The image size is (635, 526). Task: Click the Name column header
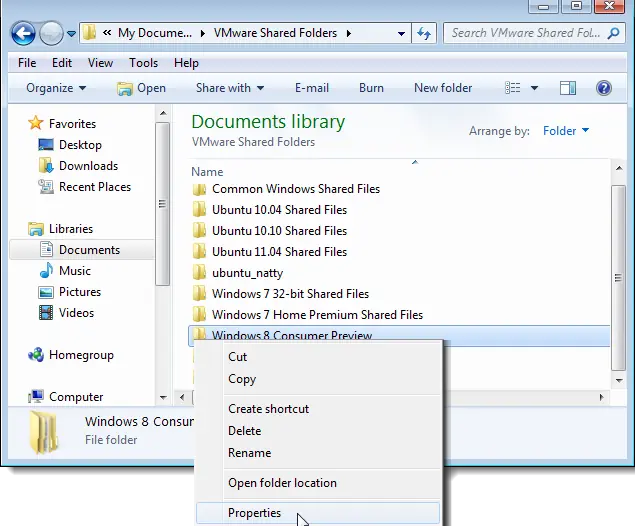207,172
